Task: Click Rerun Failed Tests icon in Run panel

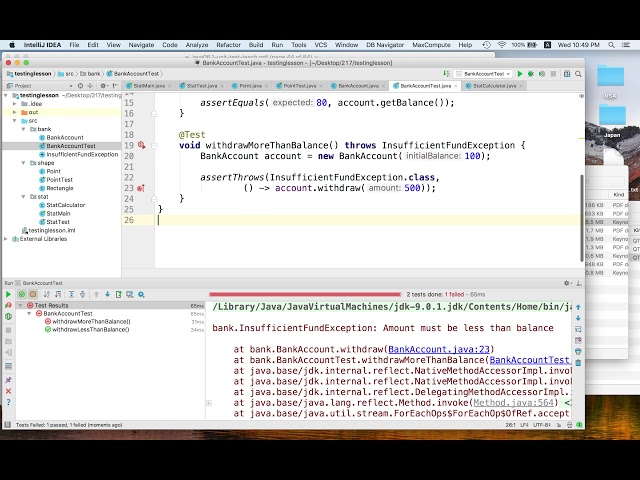Action: [8, 305]
